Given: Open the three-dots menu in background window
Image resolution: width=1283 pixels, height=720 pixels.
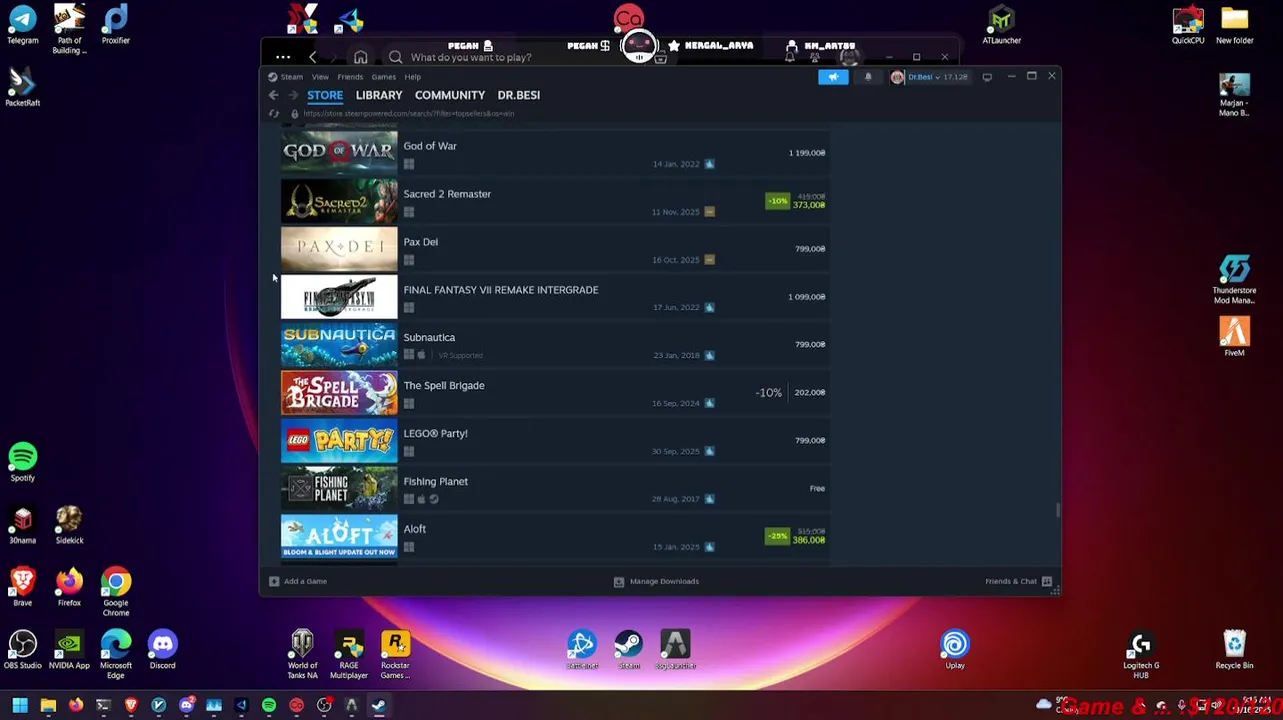Looking at the screenshot, I should point(283,57).
